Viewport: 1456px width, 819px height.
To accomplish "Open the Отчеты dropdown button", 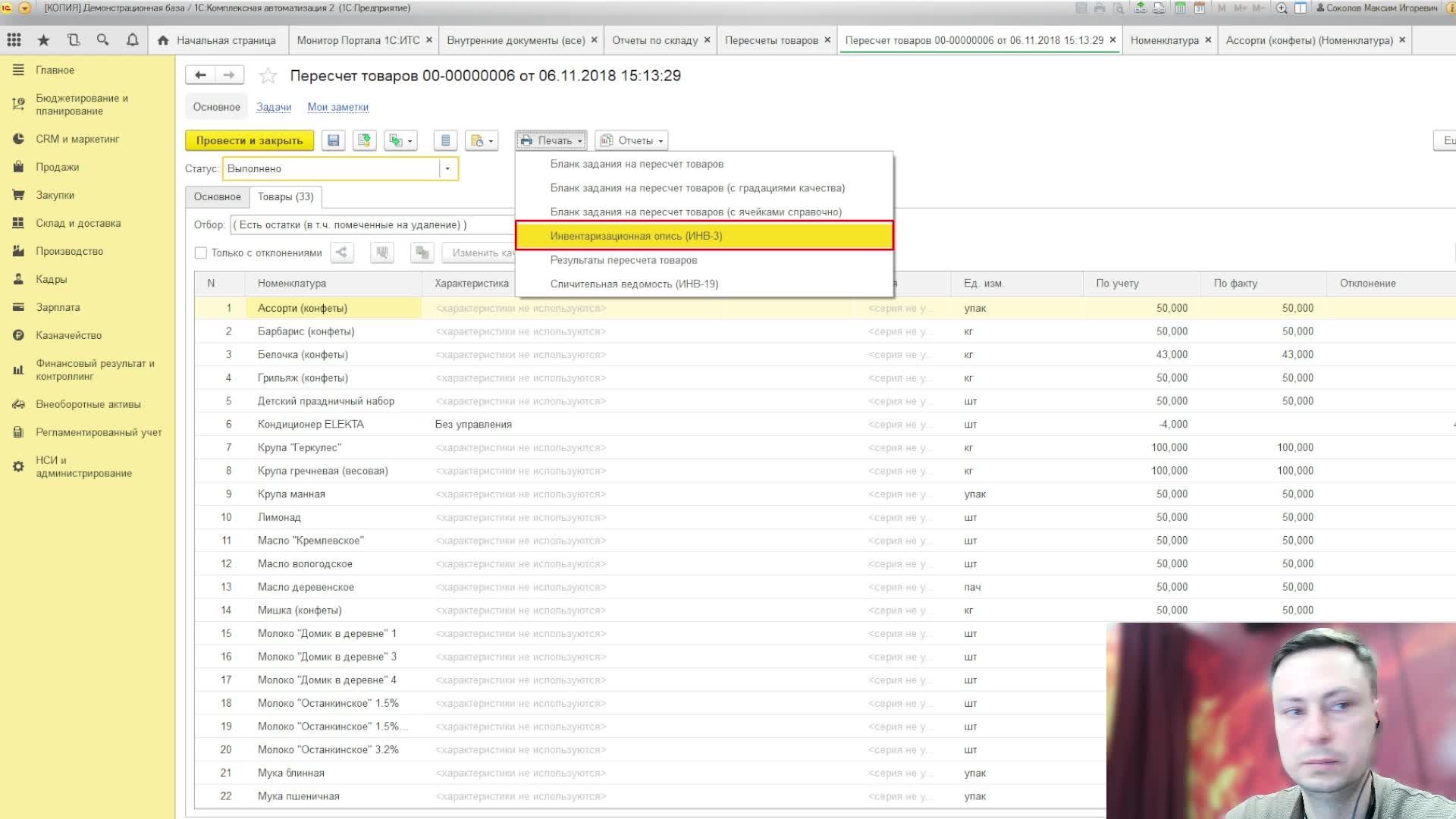I will click(632, 140).
